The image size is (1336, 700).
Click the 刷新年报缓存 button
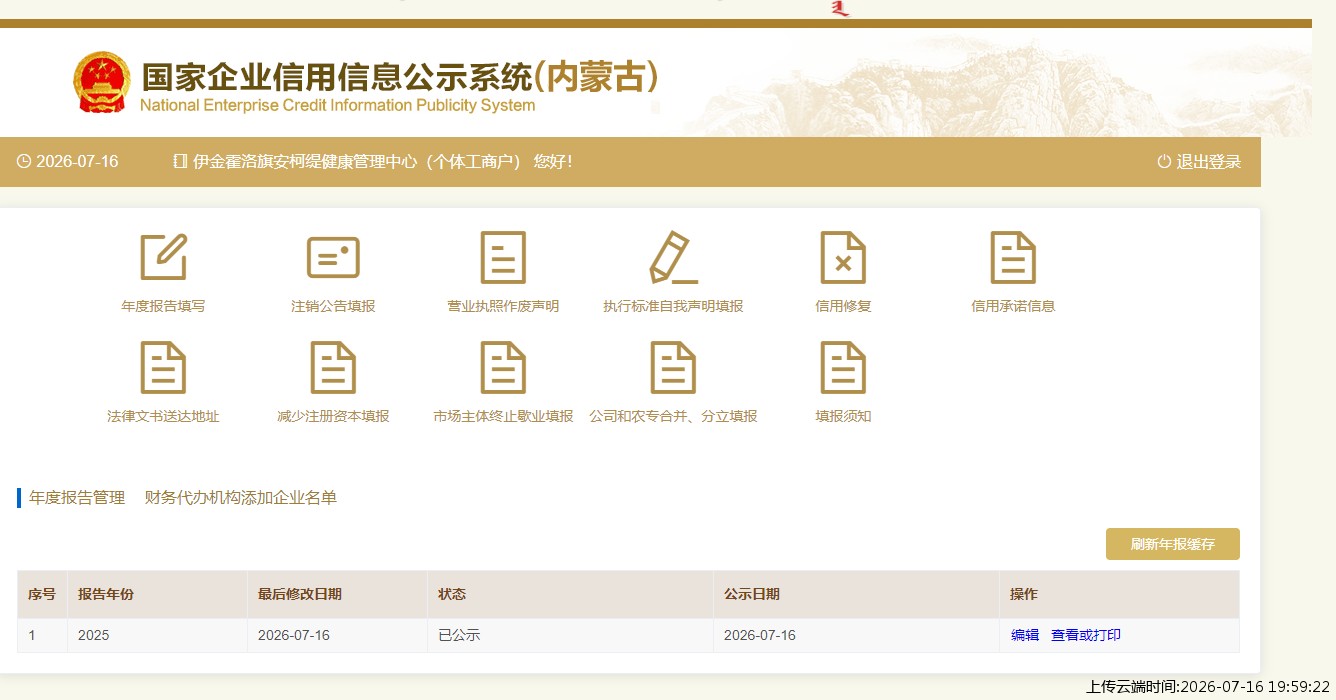tap(1173, 544)
